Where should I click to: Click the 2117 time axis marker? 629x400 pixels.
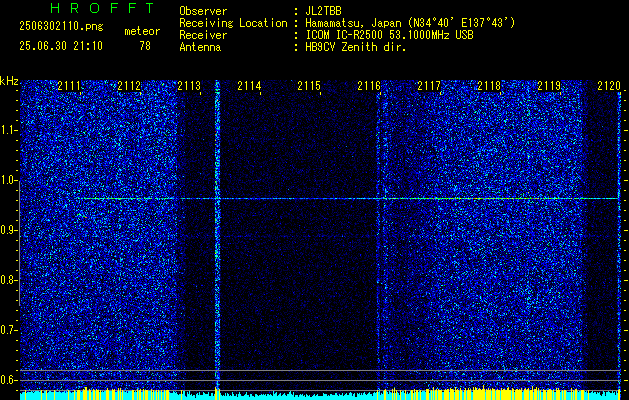click(x=429, y=86)
